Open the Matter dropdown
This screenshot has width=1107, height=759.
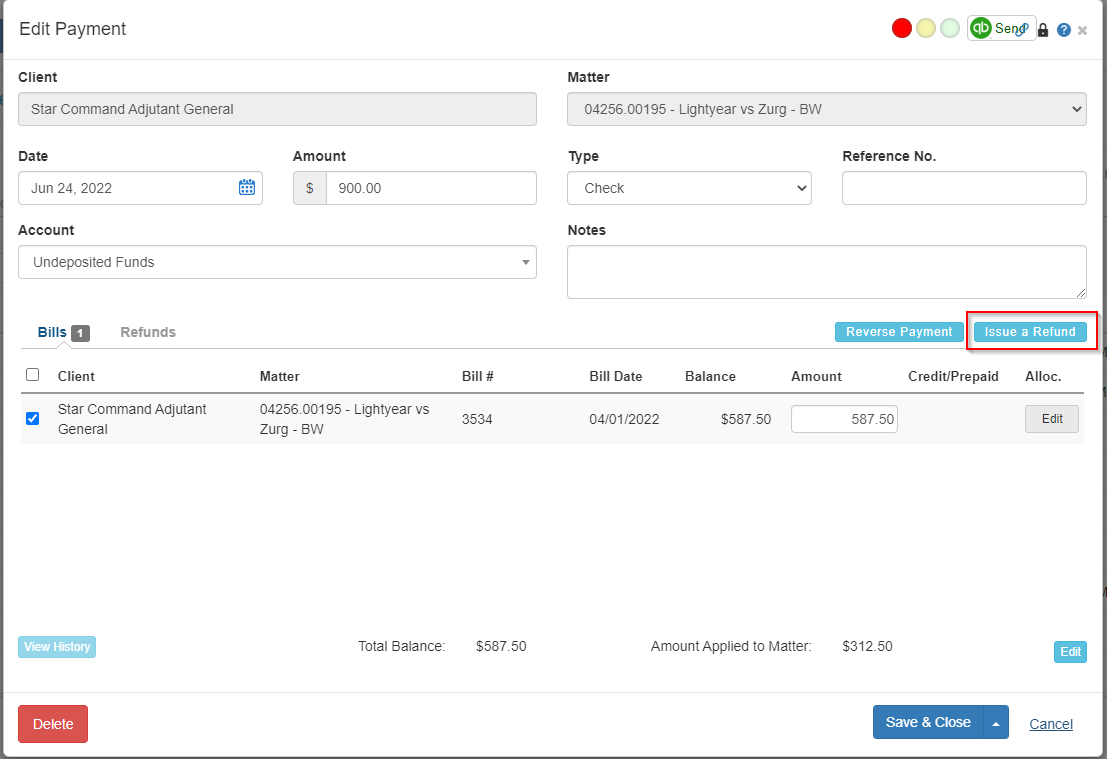(x=827, y=109)
